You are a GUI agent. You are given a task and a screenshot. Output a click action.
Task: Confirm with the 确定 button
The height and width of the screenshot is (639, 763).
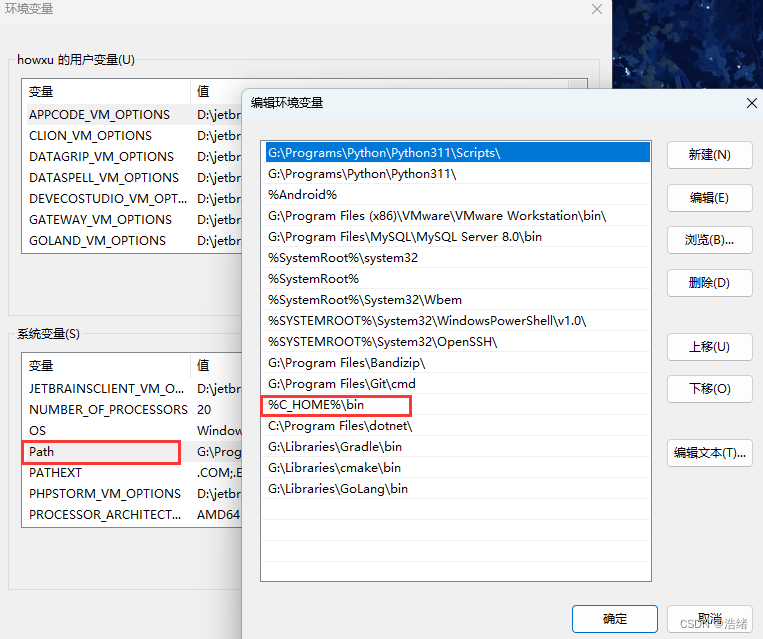coord(615,619)
